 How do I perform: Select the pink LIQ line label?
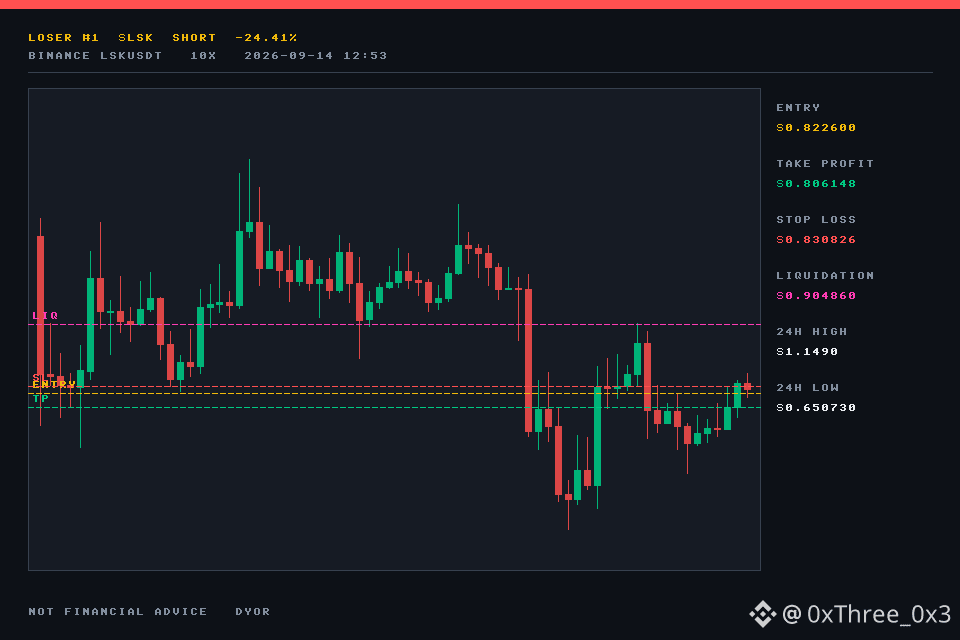45,316
